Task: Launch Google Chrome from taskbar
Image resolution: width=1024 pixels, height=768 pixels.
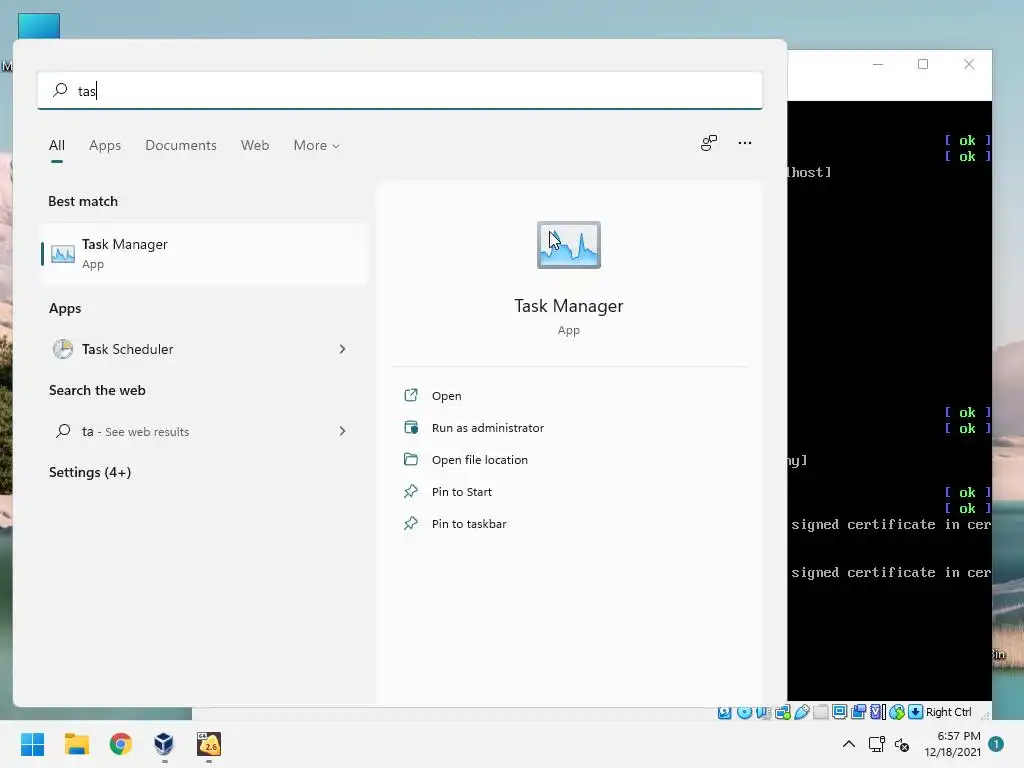Action: 120,744
